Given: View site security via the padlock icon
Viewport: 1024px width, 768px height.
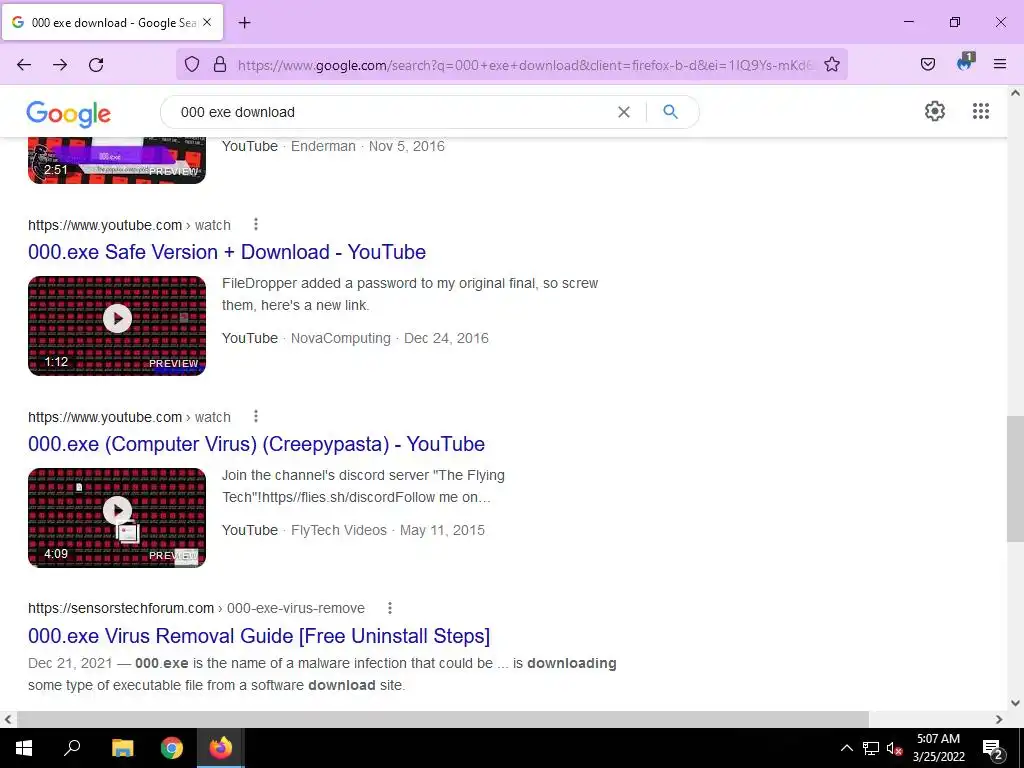Looking at the screenshot, I should [220, 64].
